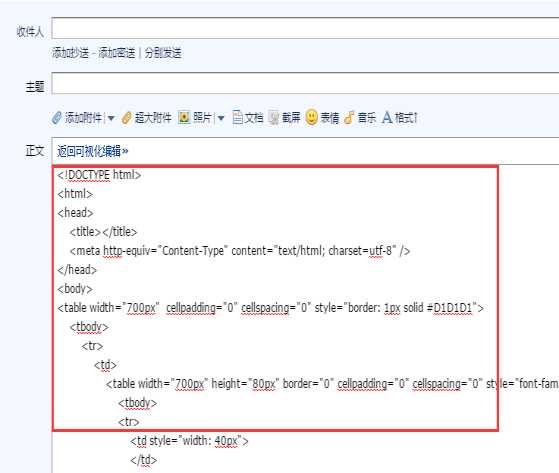Click the 文档 label text
Viewport: 559px width, 473px height.
[x=254, y=118]
